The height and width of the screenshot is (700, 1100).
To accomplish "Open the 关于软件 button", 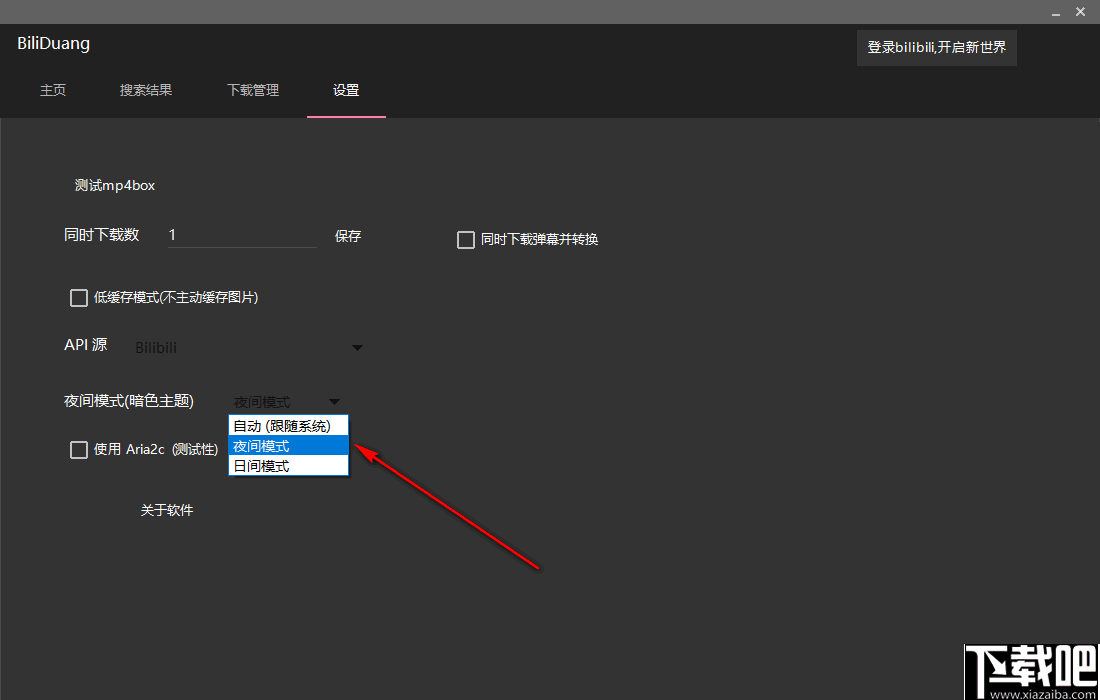I will 167,510.
